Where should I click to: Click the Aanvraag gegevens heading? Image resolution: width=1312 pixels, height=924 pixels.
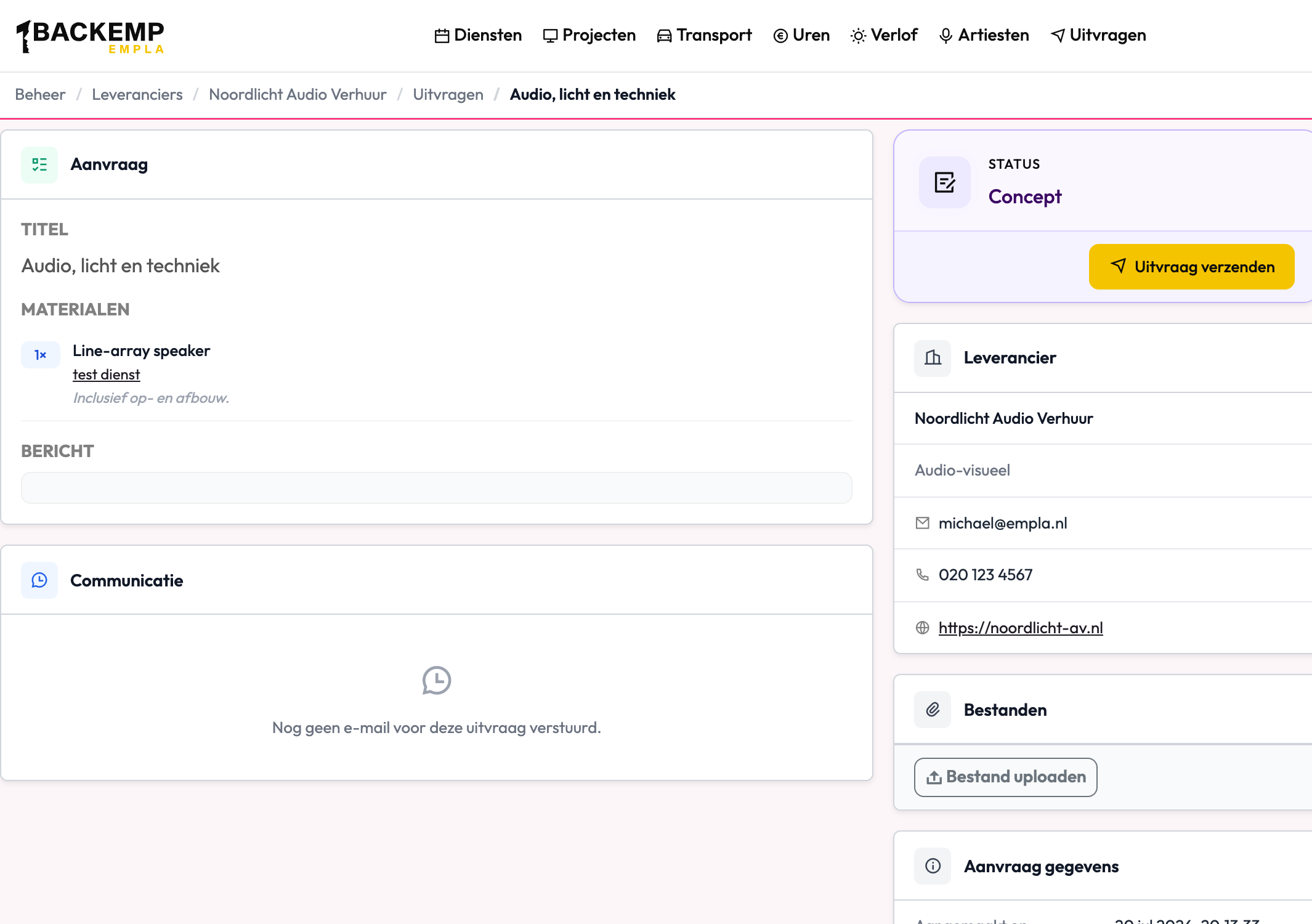1041,866
